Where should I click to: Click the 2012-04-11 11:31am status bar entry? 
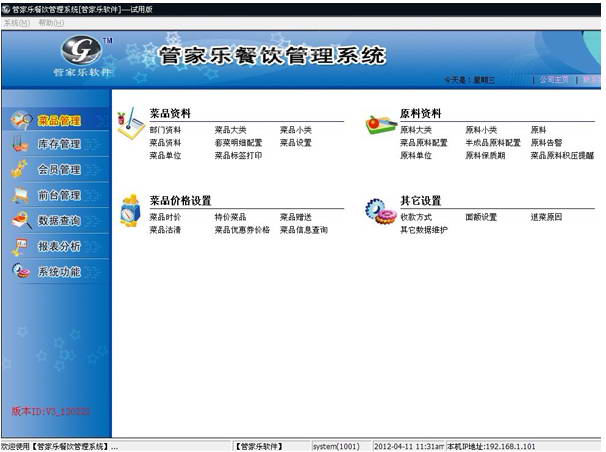(x=409, y=447)
